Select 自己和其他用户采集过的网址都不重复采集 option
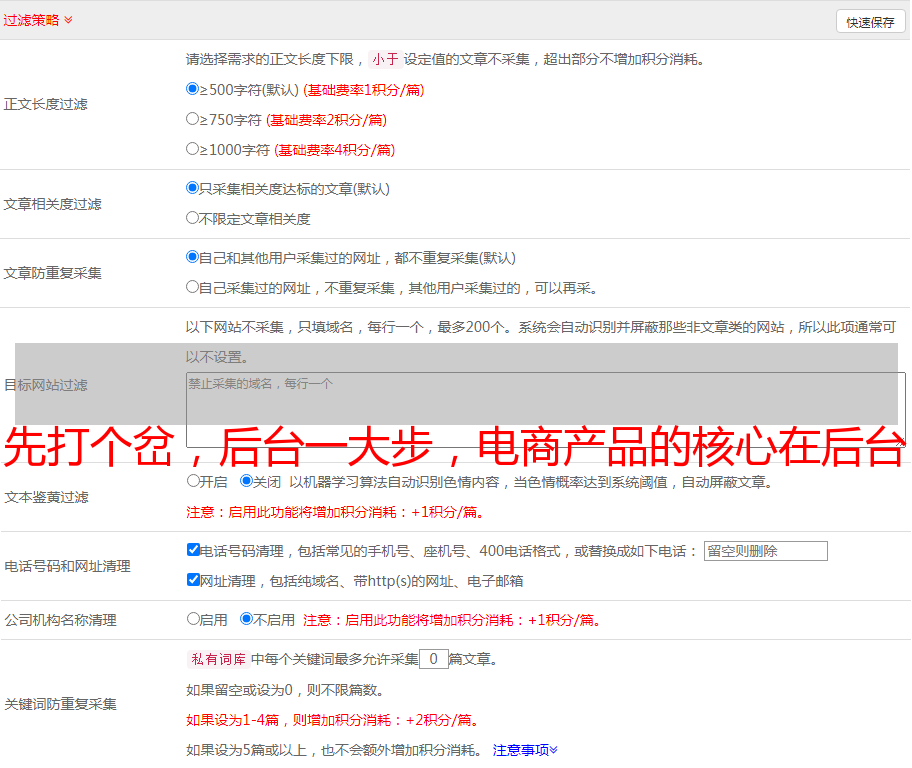Screen dimensions: 912x768 [x=193, y=257]
